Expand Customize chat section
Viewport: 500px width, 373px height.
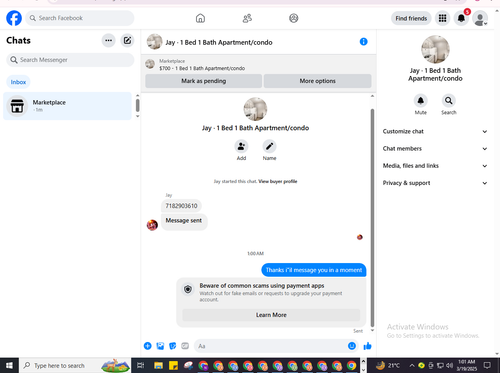435,131
